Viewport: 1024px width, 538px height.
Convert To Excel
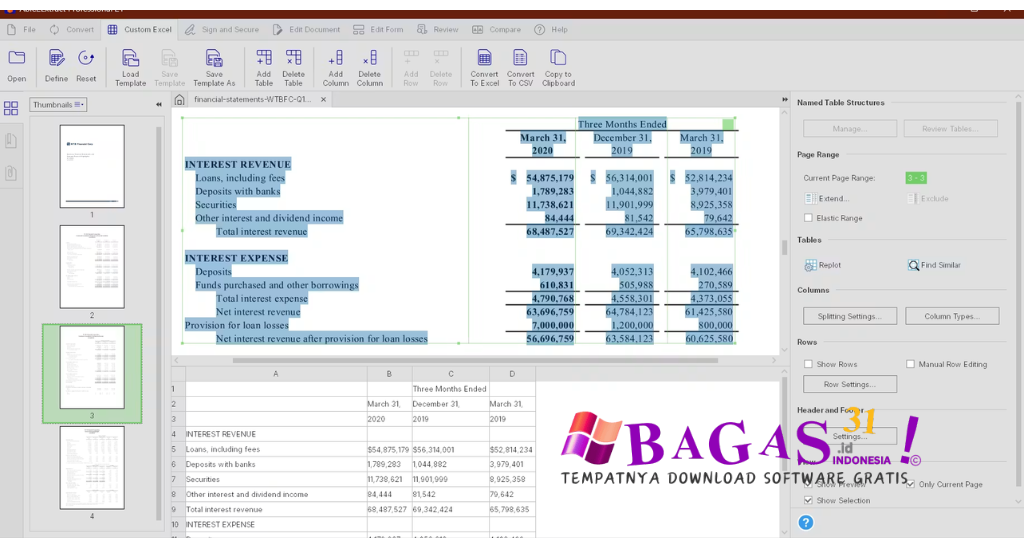click(485, 67)
